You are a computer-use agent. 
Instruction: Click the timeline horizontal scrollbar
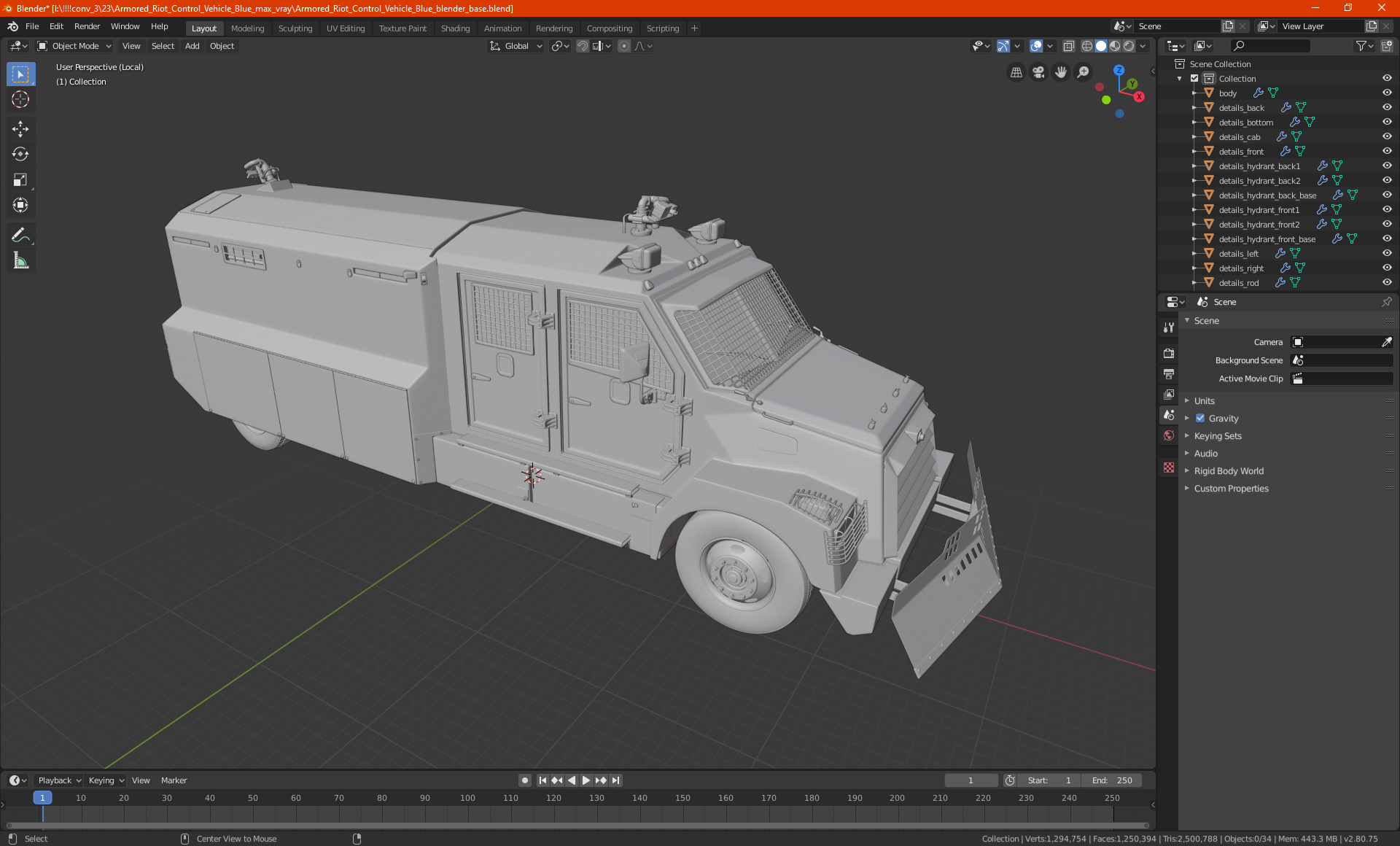pos(577,826)
